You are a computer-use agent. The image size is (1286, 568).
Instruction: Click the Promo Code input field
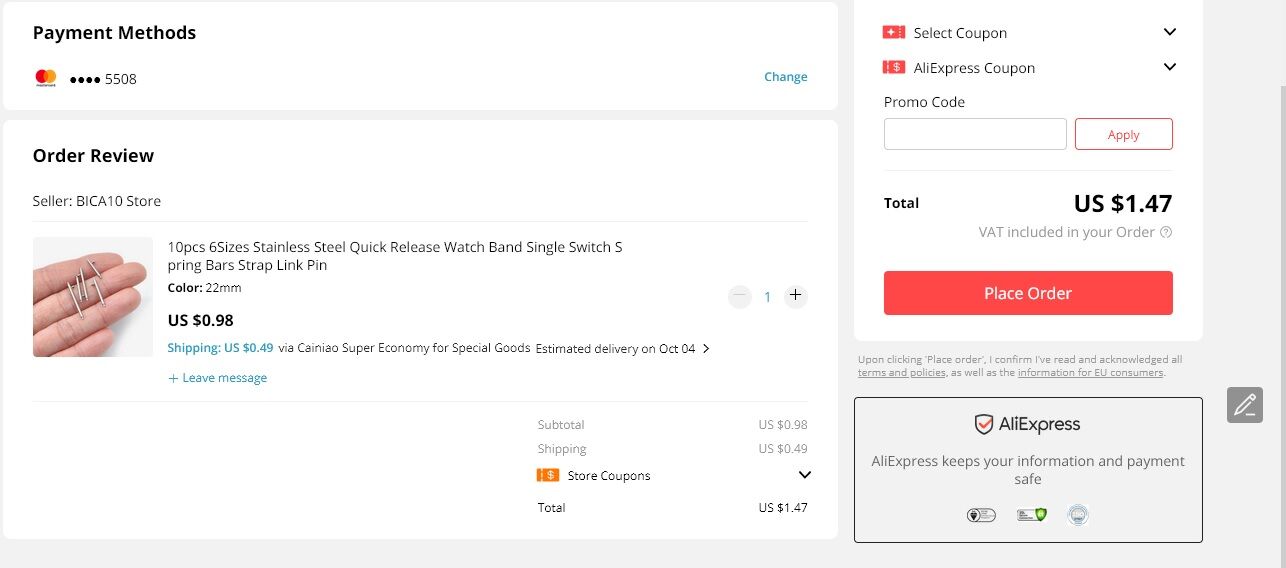[x=975, y=134]
